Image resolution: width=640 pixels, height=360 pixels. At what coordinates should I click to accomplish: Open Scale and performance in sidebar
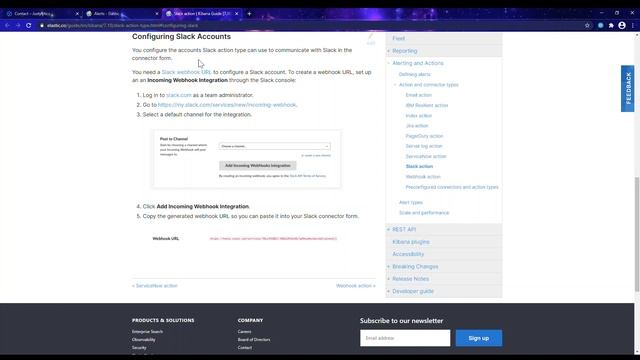[x=424, y=213]
